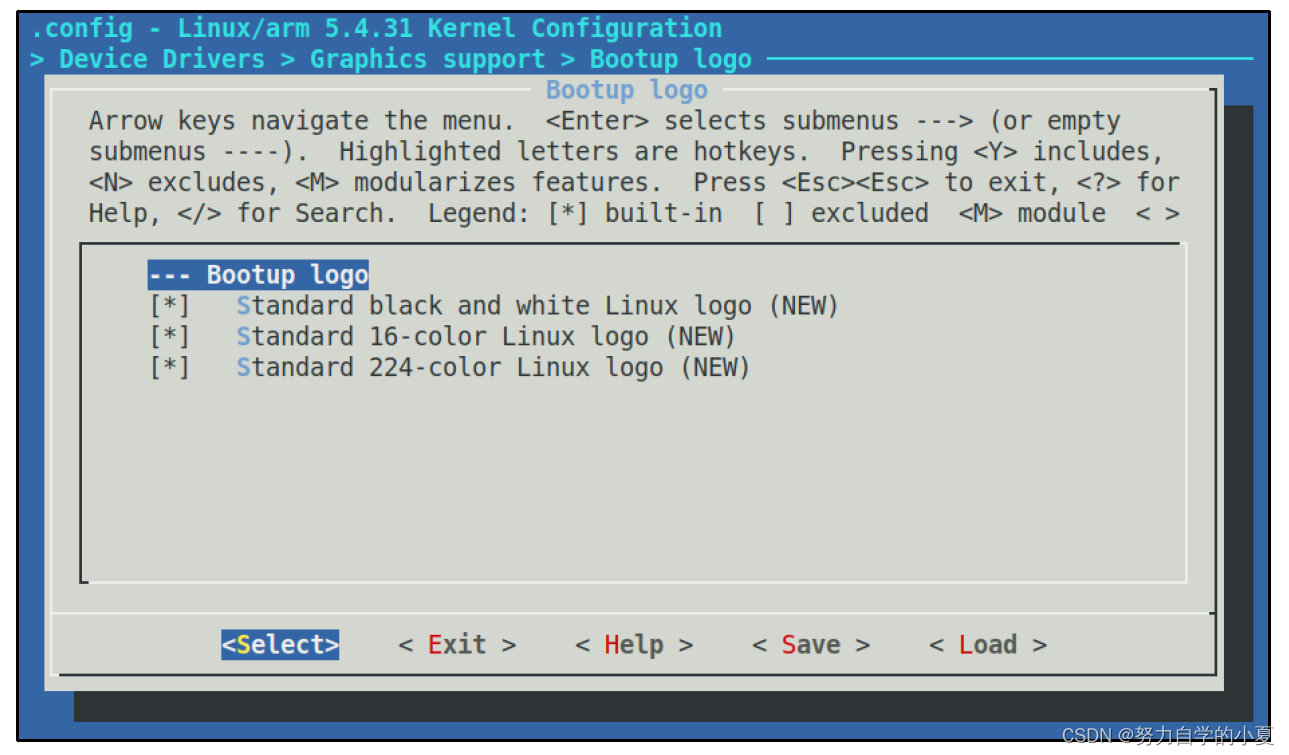Toggle Standard black and white Linux logo checkbox
This screenshot has height=755, width=1289.
pos(169,305)
